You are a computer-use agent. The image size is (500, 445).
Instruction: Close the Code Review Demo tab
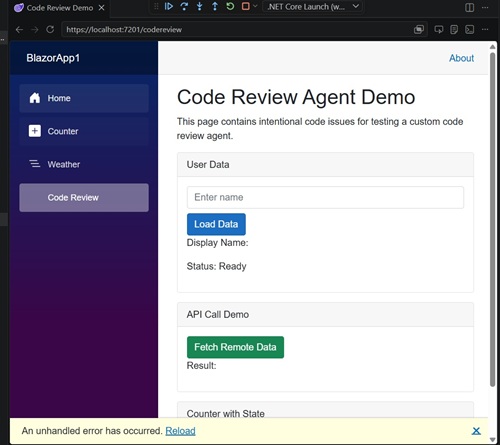pos(102,8)
